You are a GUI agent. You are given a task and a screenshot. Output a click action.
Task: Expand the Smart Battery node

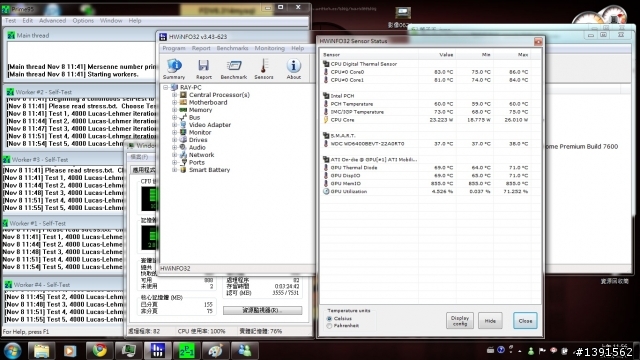click(174, 170)
